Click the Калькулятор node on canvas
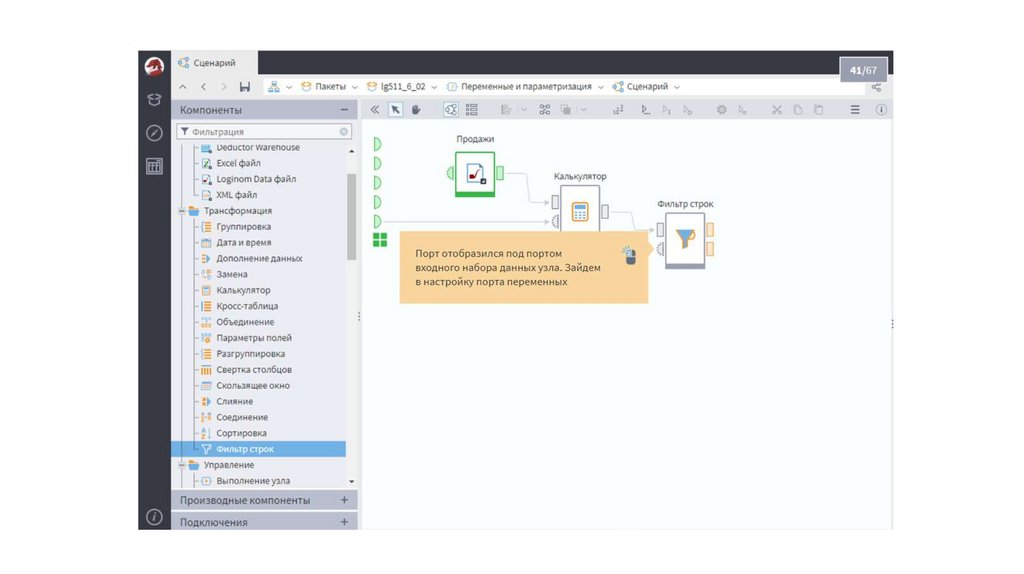Screen dimensions: 1024x574 pyautogui.click(x=580, y=212)
